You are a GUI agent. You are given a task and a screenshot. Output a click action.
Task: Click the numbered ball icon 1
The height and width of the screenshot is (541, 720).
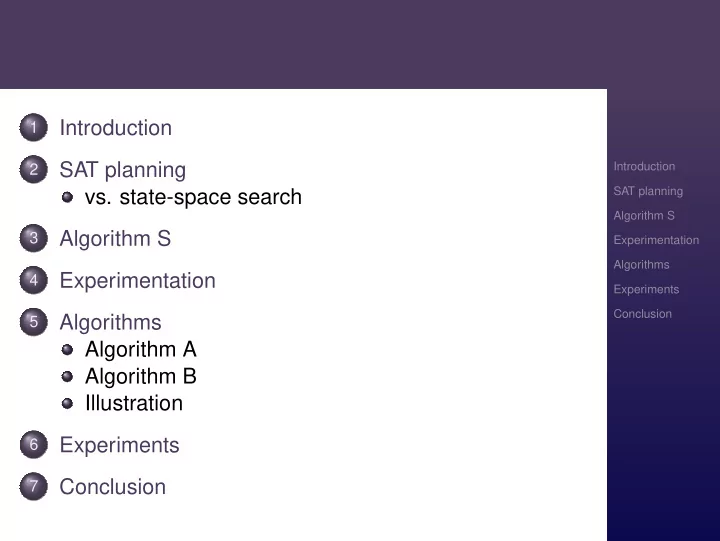34,127
